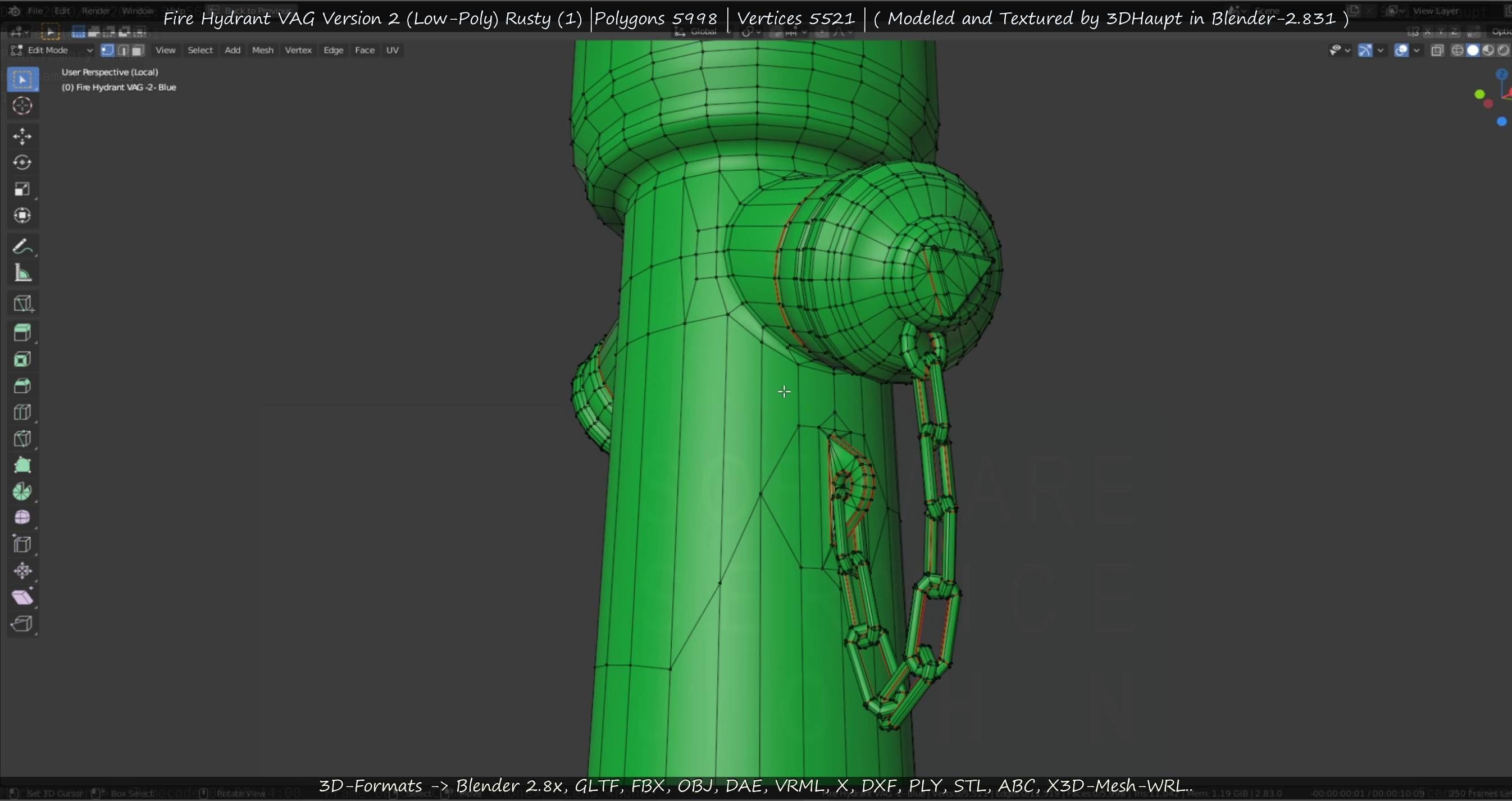Screen dimensions: 1512x801
Task: Open object type visibility dropdown
Action: coord(1340,51)
